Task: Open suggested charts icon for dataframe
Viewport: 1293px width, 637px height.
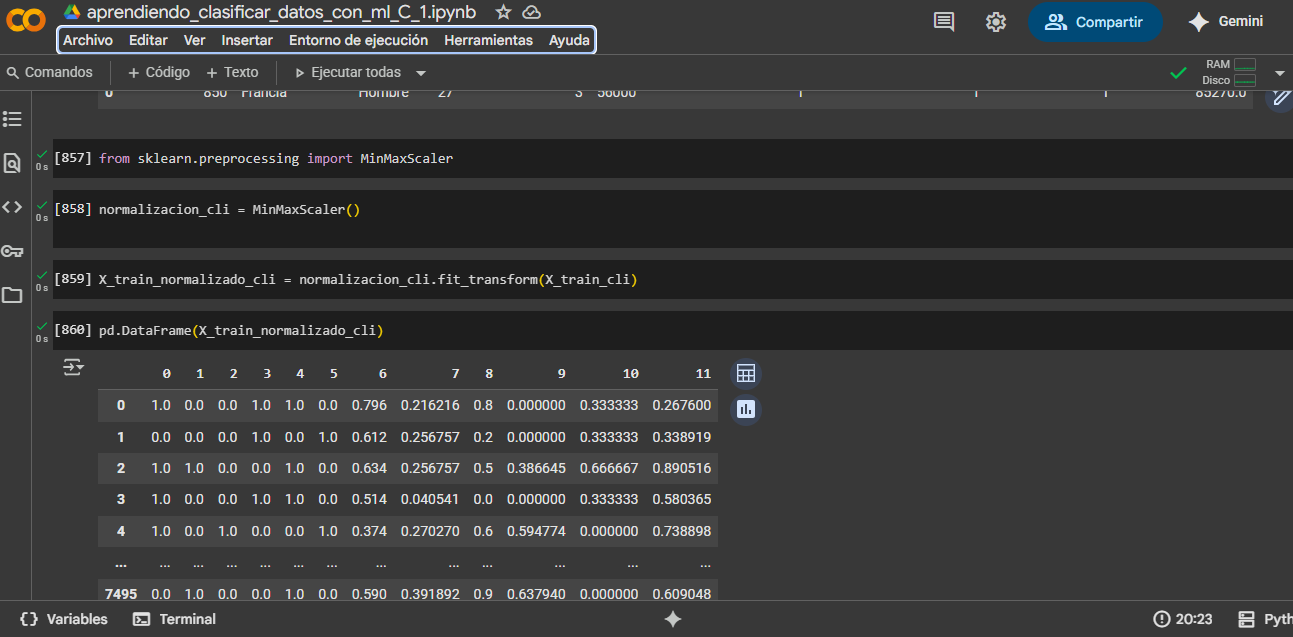Action: (x=745, y=409)
